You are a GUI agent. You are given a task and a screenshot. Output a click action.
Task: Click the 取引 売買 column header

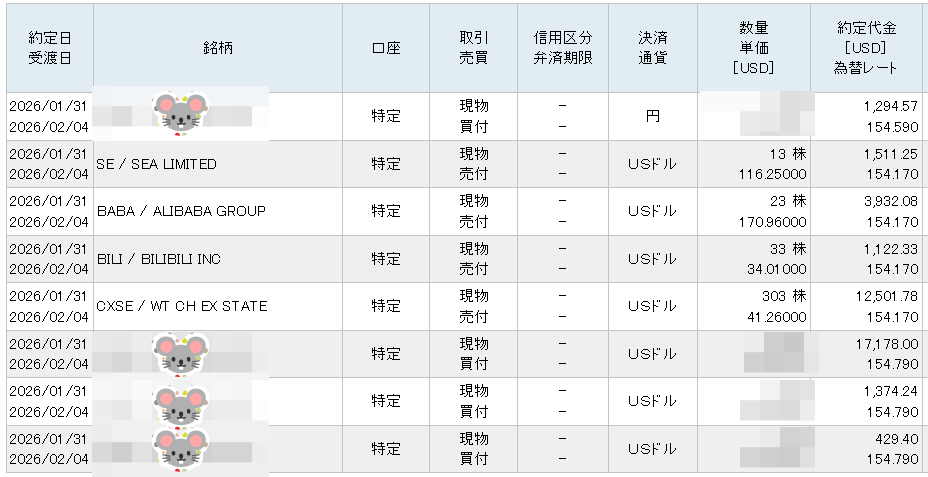[473, 48]
